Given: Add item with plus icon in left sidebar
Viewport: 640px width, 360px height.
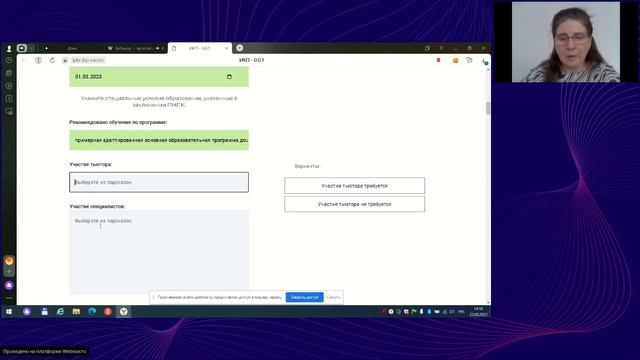Looking at the screenshot, I should 9,272.
